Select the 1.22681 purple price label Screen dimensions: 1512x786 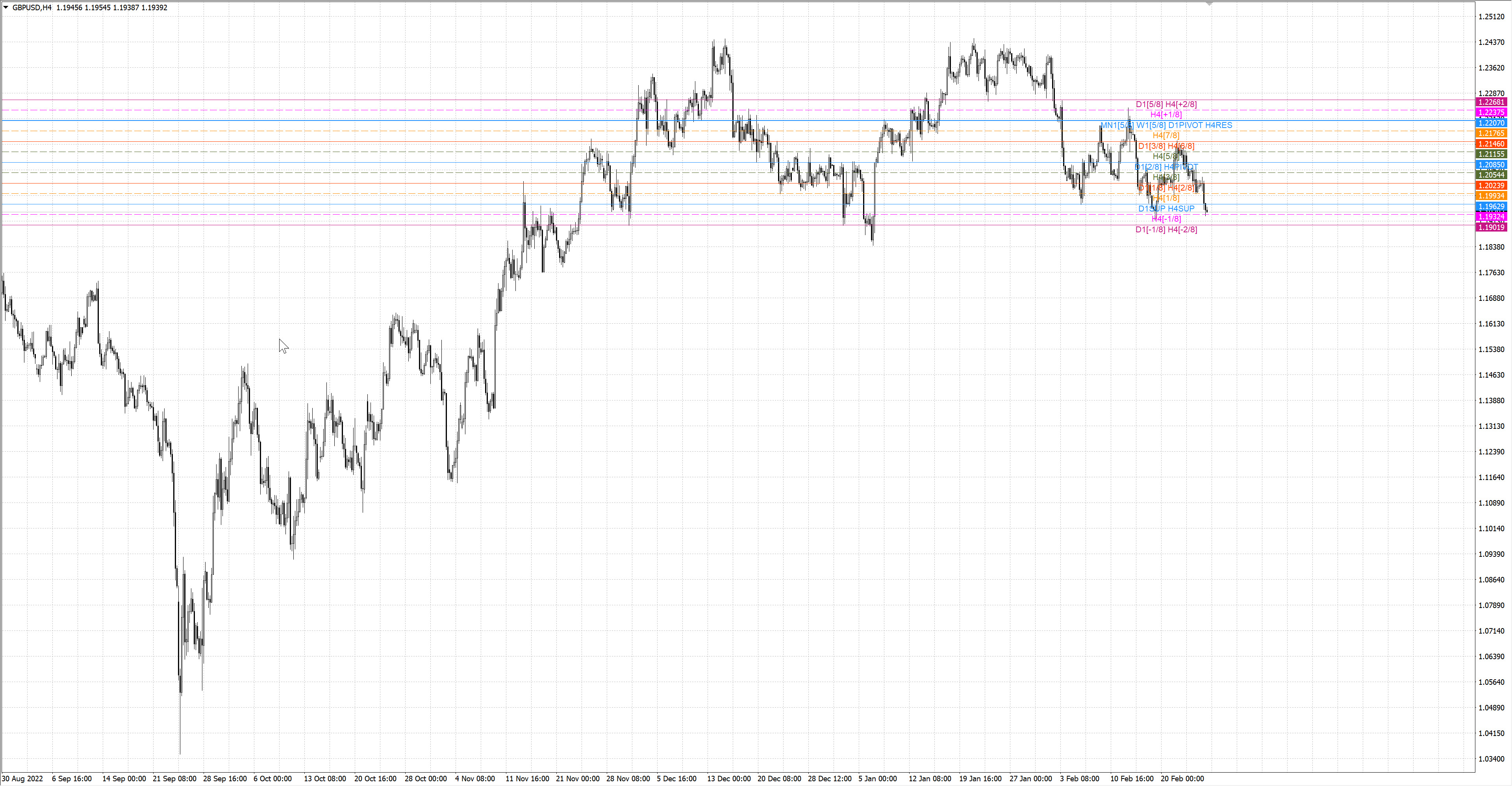[1492, 102]
